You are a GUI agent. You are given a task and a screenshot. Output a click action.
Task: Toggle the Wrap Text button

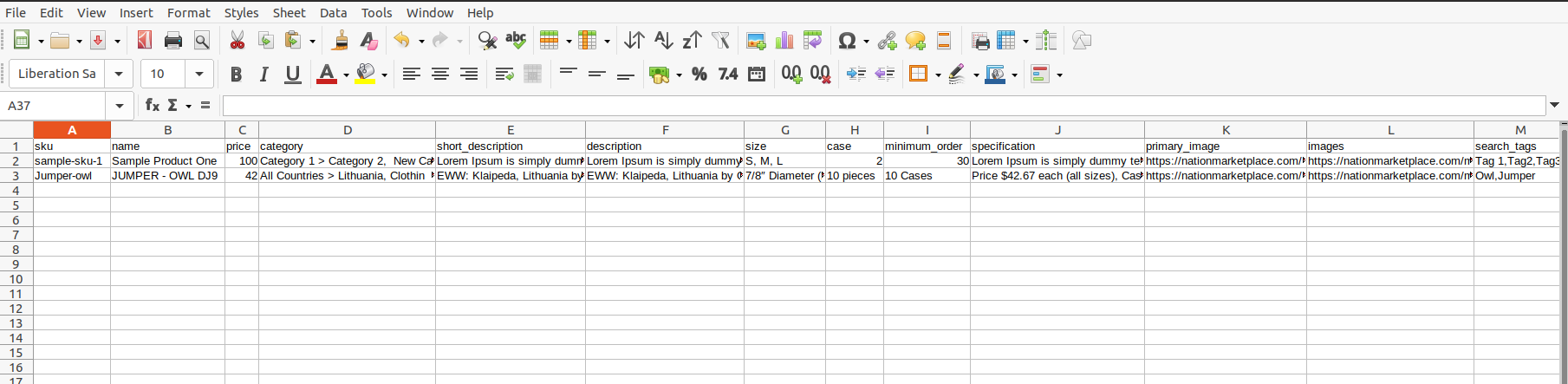(504, 75)
